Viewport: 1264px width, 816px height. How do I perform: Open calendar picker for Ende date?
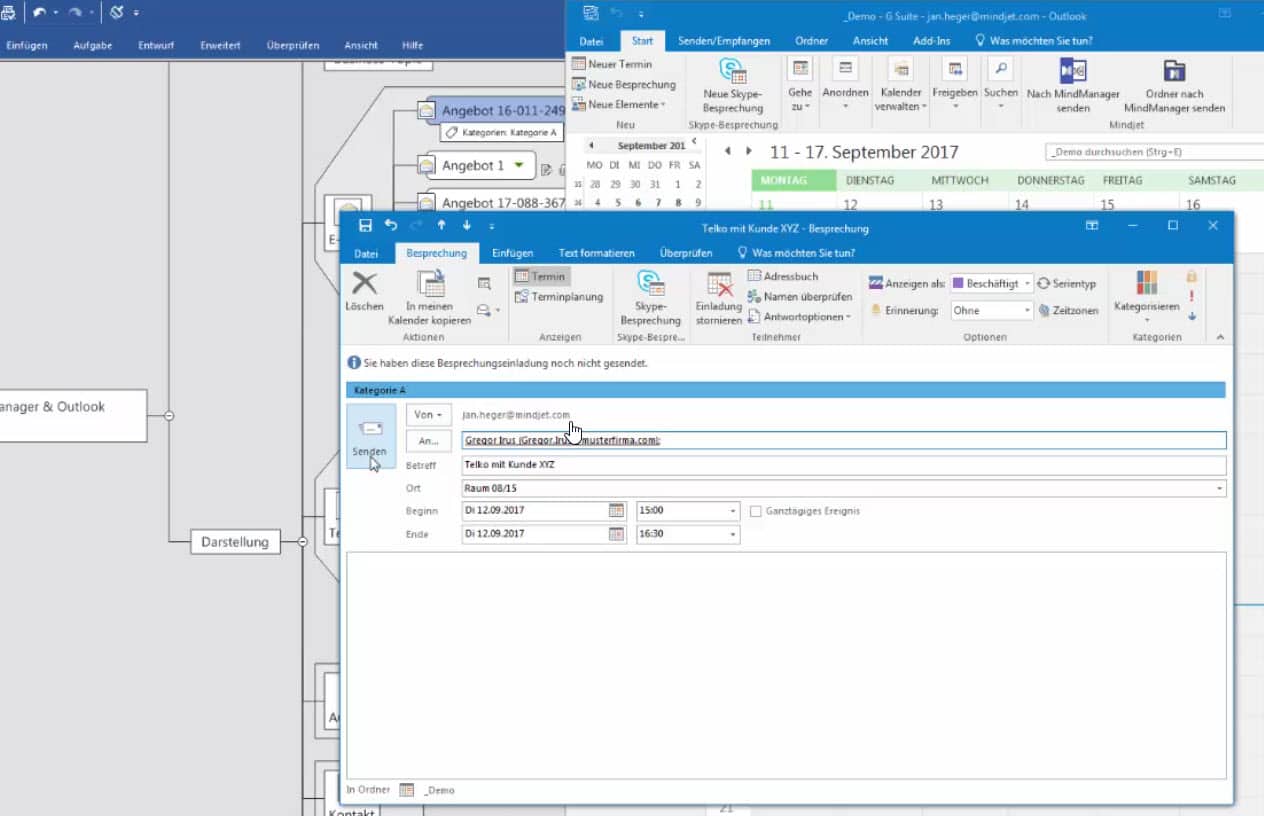617,534
